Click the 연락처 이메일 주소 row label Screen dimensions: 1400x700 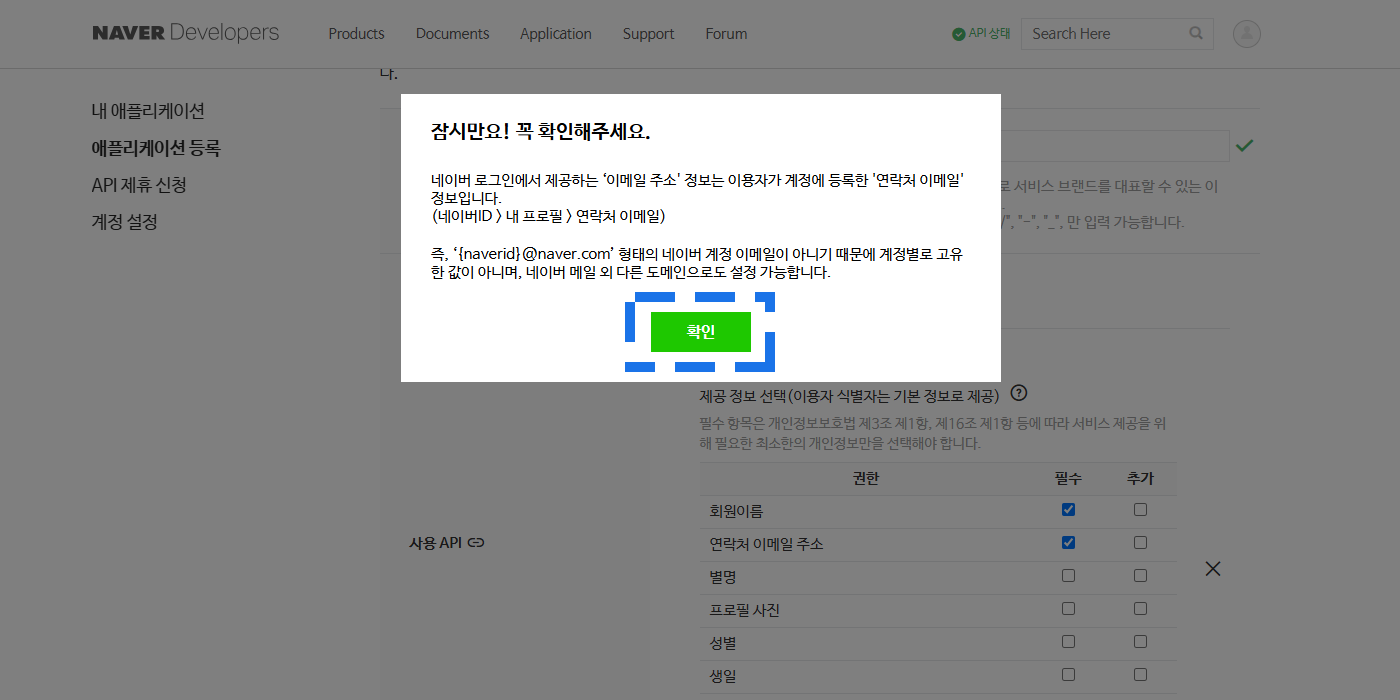click(x=767, y=544)
